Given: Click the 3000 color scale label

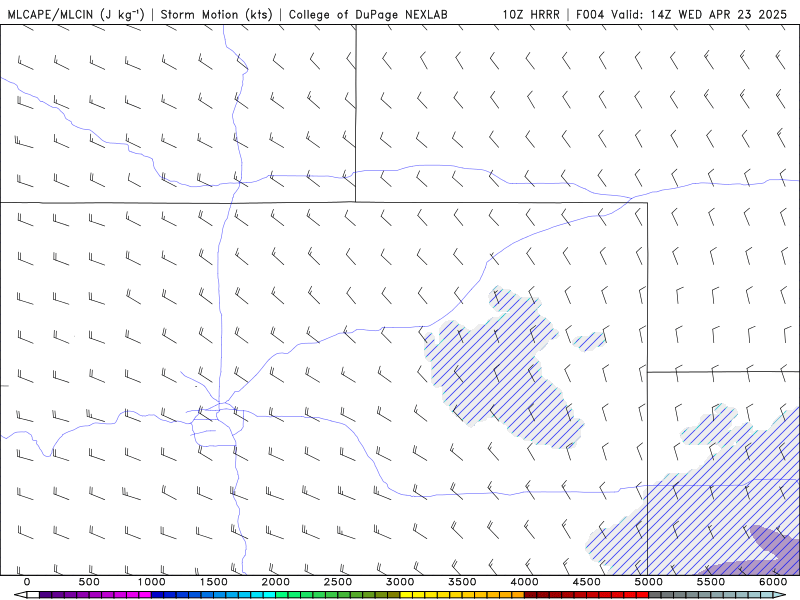Looking at the screenshot, I should coord(400,582).
